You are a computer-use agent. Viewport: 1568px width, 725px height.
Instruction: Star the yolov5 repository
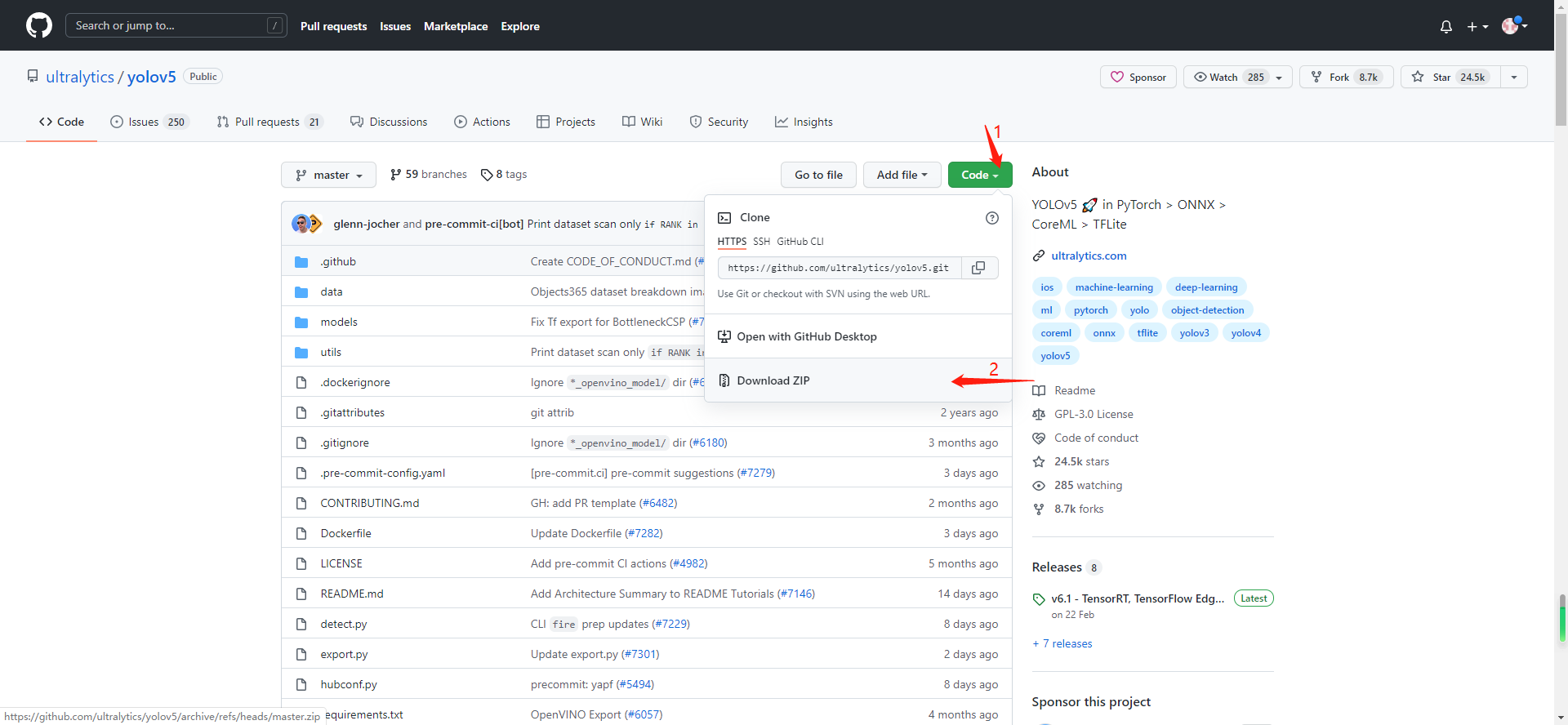pos(1450,77)
